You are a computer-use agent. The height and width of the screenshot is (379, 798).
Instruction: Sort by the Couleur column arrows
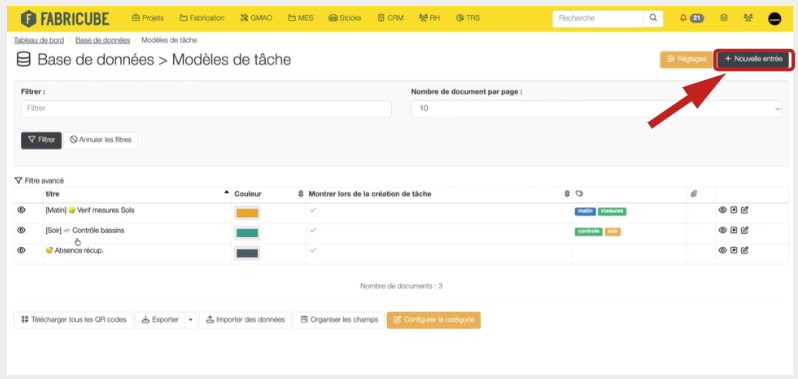point(300,194)
